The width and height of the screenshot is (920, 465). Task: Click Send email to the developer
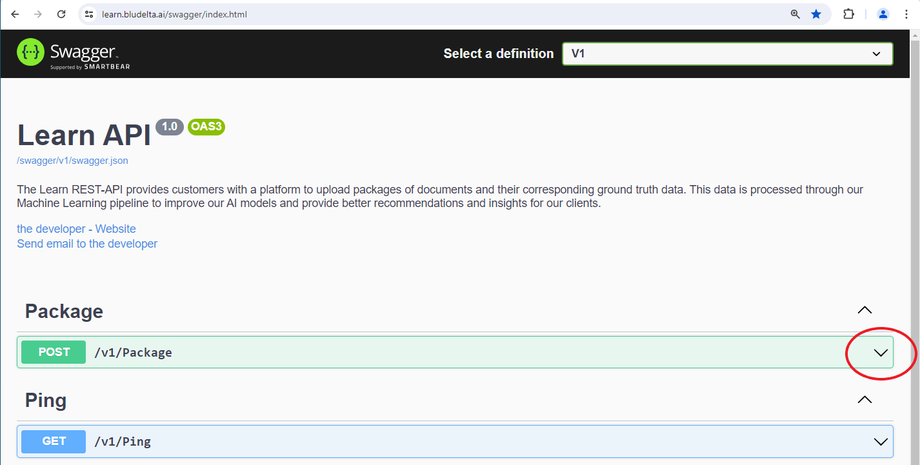[87, 243]
